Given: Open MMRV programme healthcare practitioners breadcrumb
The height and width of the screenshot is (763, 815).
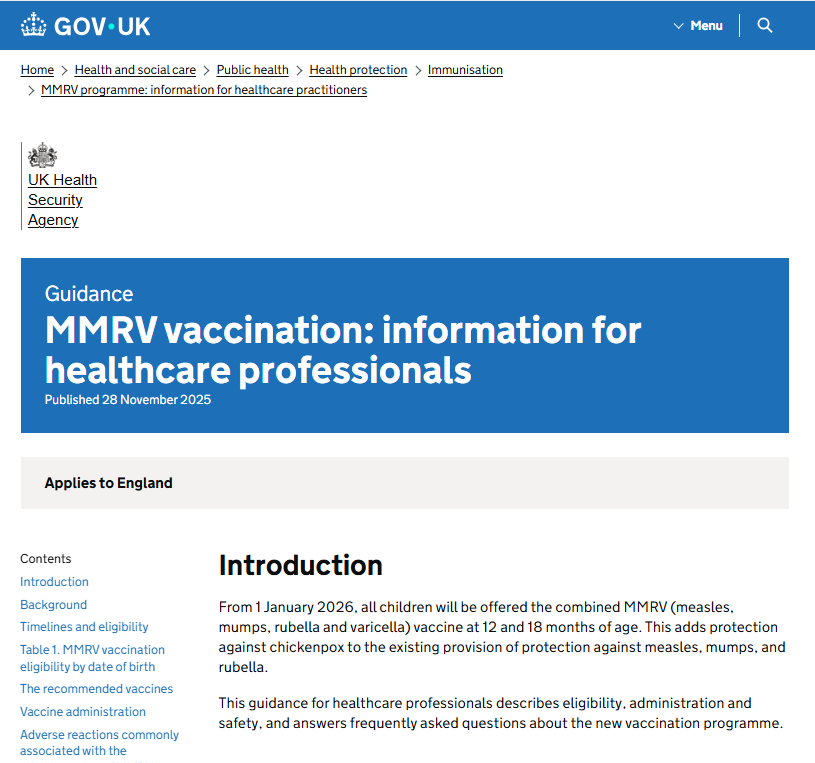Looking at the screenshot, I should click(204, 90).
